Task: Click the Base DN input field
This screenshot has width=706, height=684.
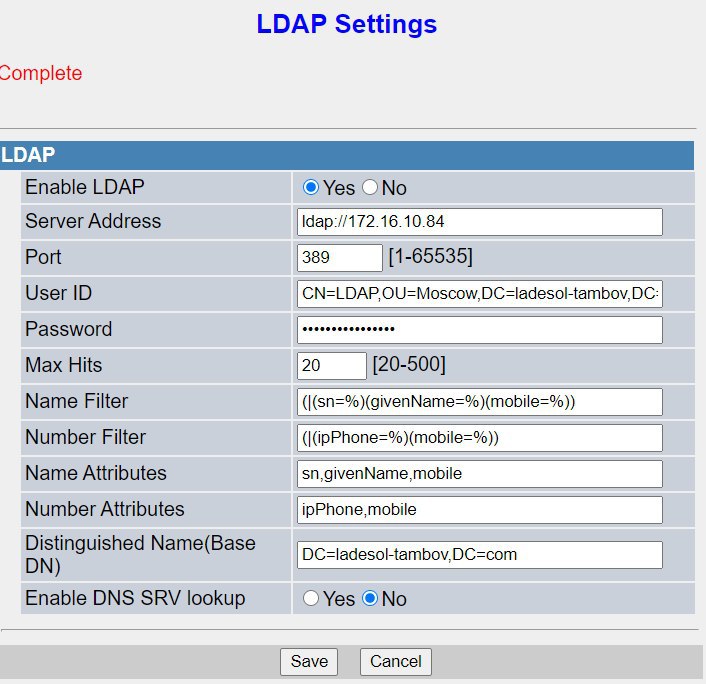Action: click(480, 555)
